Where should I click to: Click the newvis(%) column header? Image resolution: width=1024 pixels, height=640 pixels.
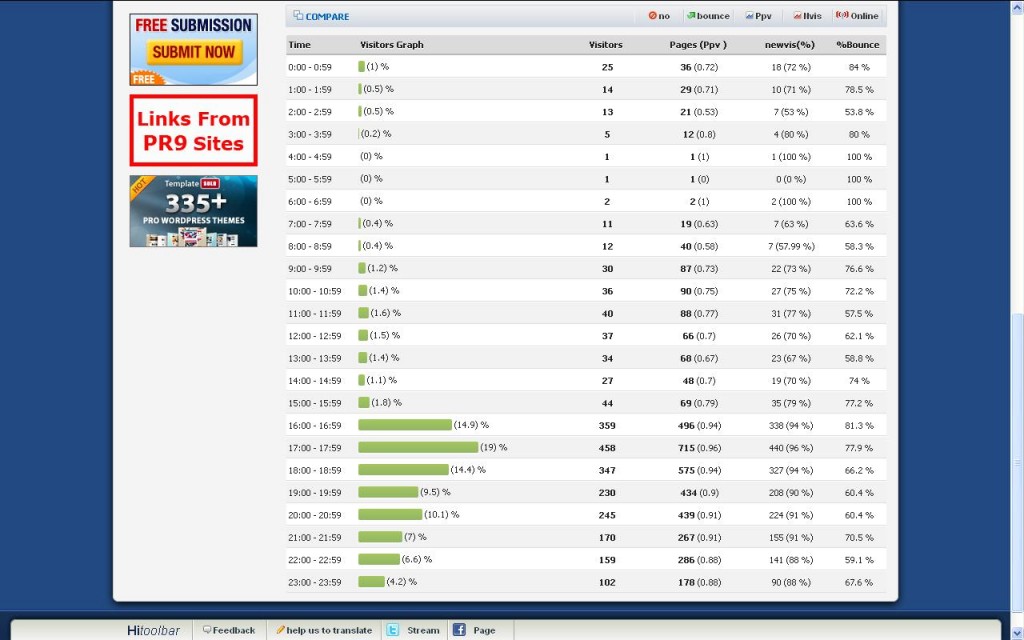tap(790, 45)
